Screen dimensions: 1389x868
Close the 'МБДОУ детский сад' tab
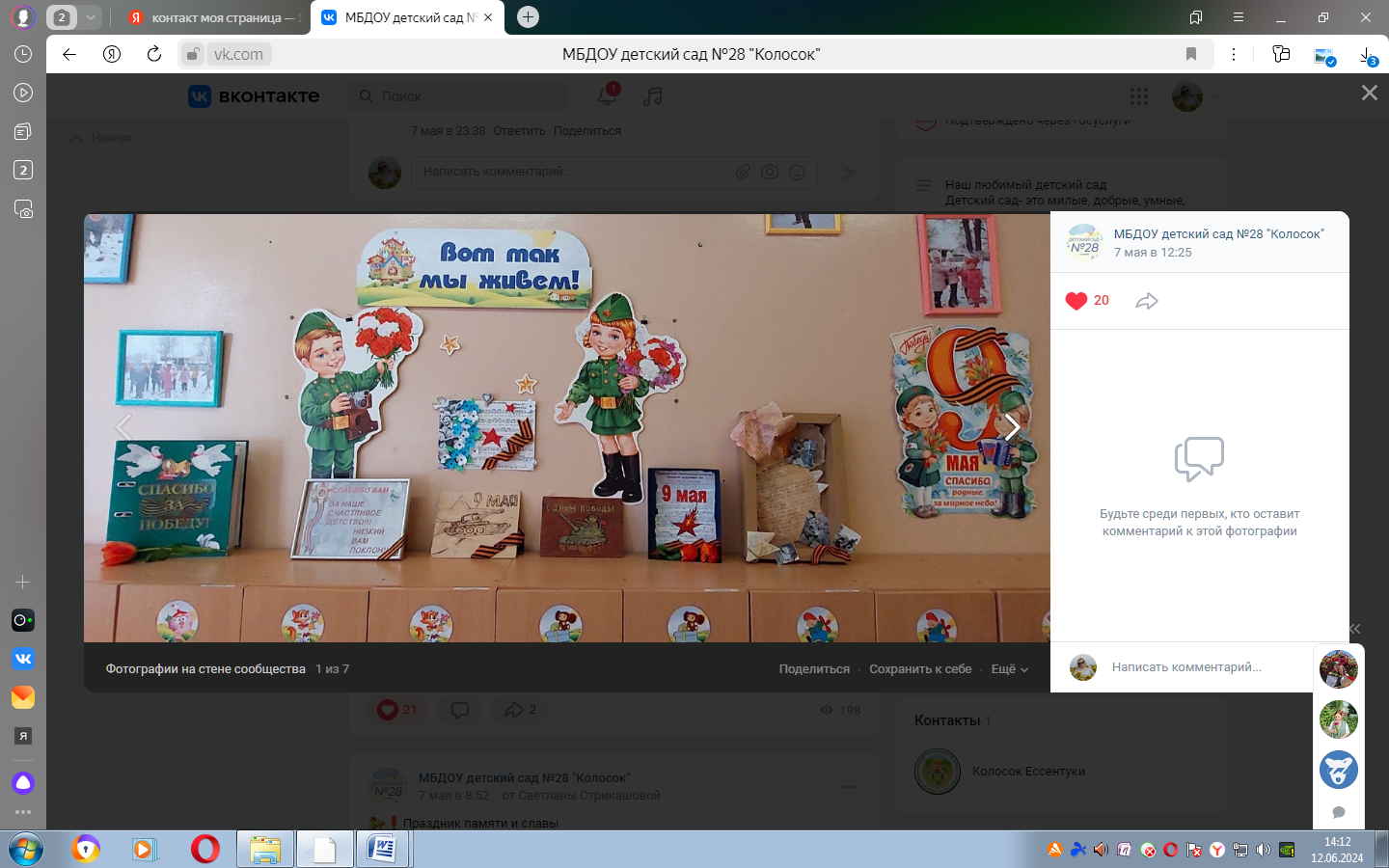coord(488,17)
